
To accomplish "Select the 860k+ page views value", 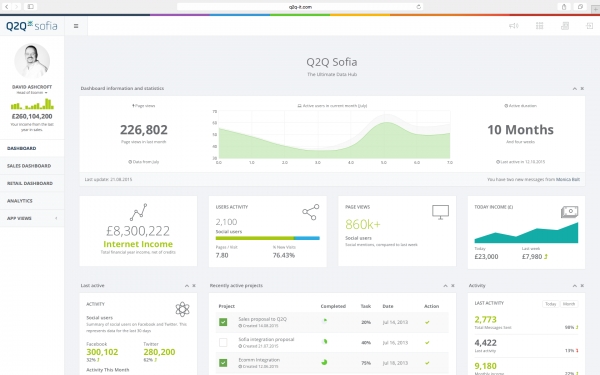I will click(x=363, y=224).
